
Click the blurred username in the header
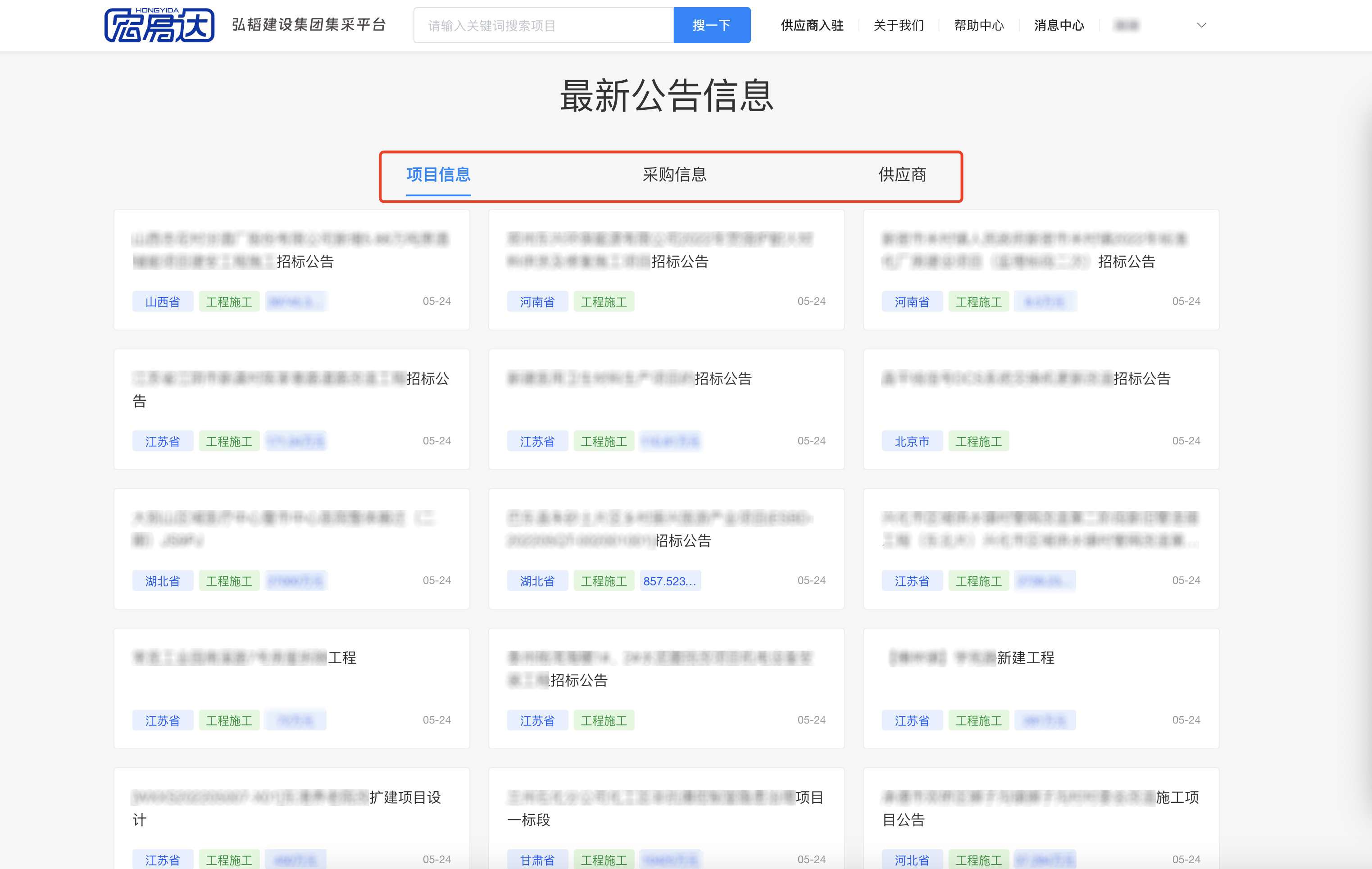[1127, 25]
